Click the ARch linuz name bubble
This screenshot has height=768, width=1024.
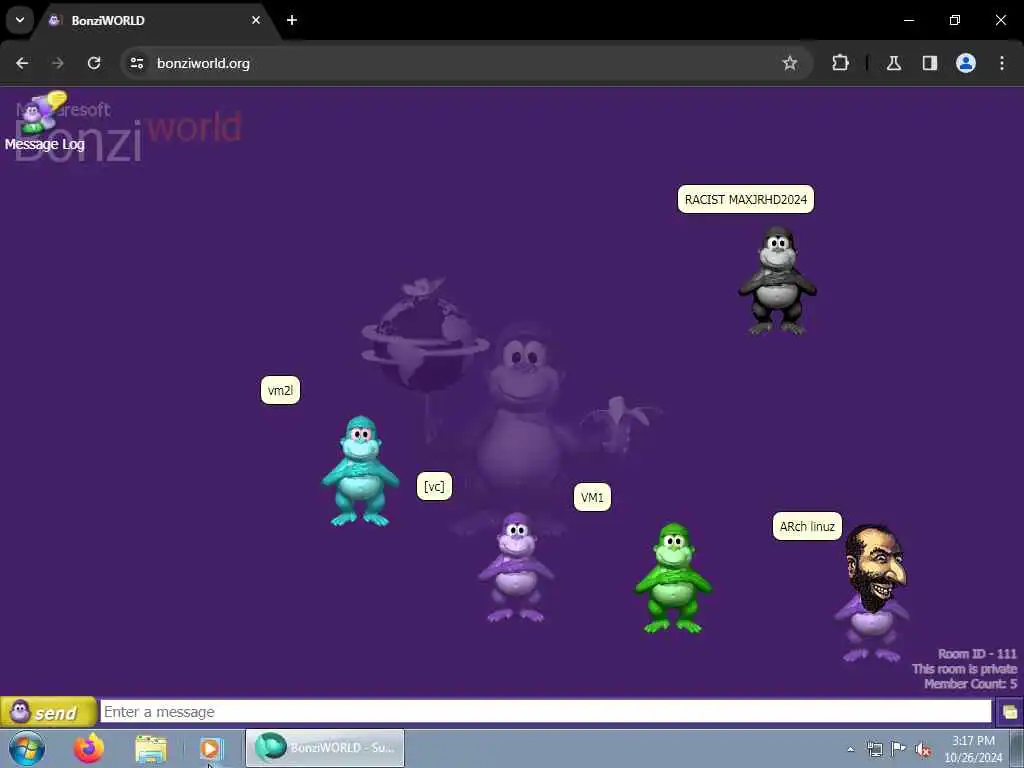click(x=807, y=526)
